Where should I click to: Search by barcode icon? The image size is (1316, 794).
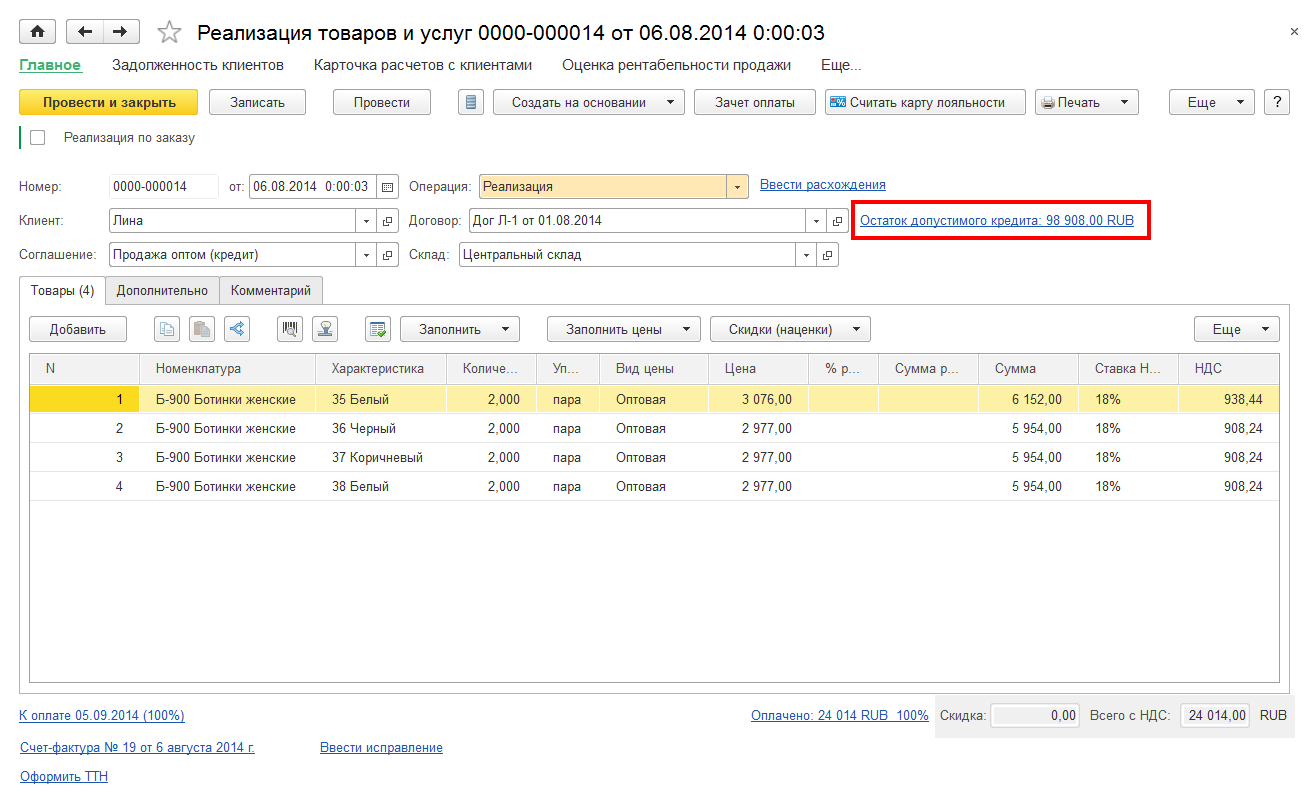[x=291, y=329]
